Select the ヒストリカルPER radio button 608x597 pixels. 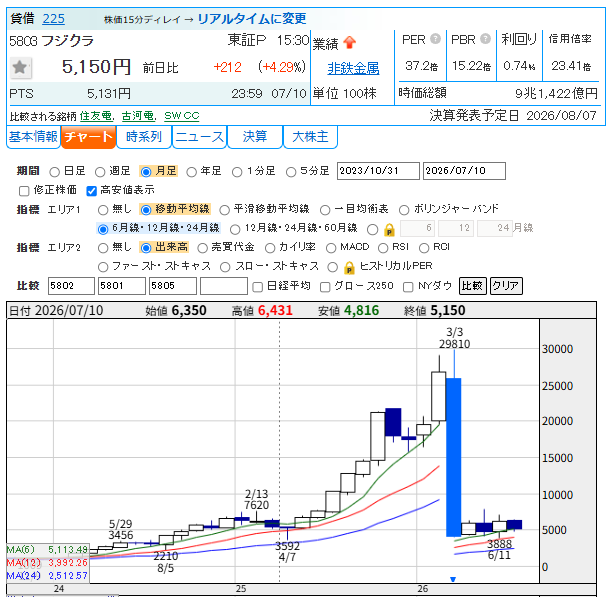[332, 267]
